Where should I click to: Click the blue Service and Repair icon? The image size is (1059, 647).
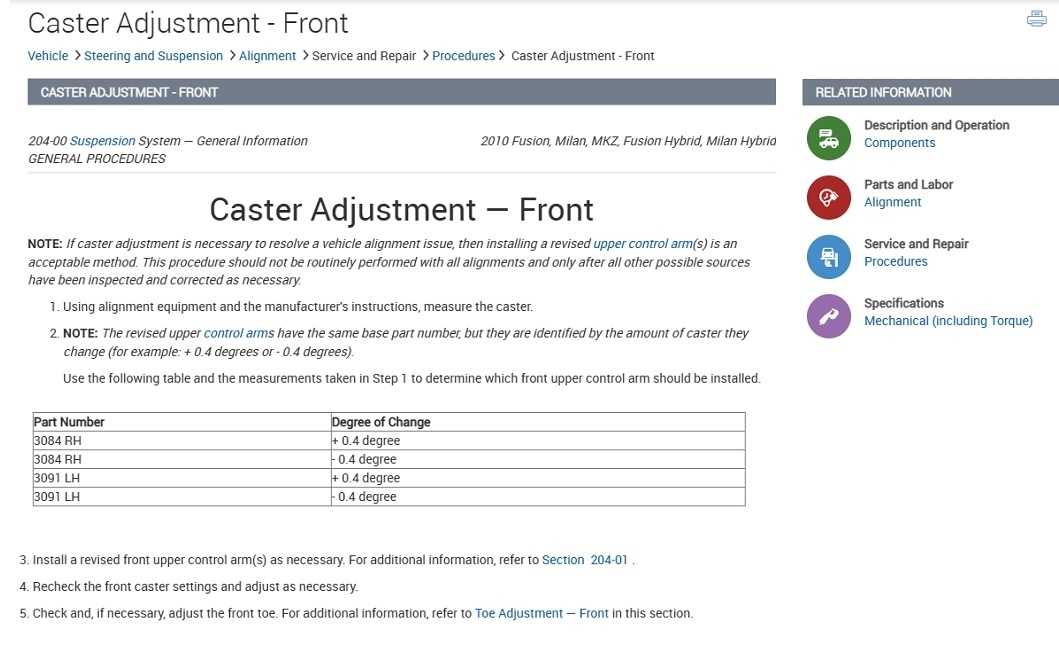click(828, 257)
